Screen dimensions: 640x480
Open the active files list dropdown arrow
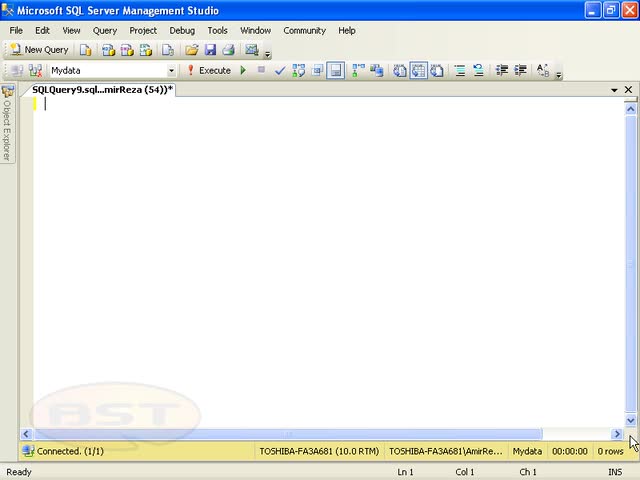(x=614, y=90)
